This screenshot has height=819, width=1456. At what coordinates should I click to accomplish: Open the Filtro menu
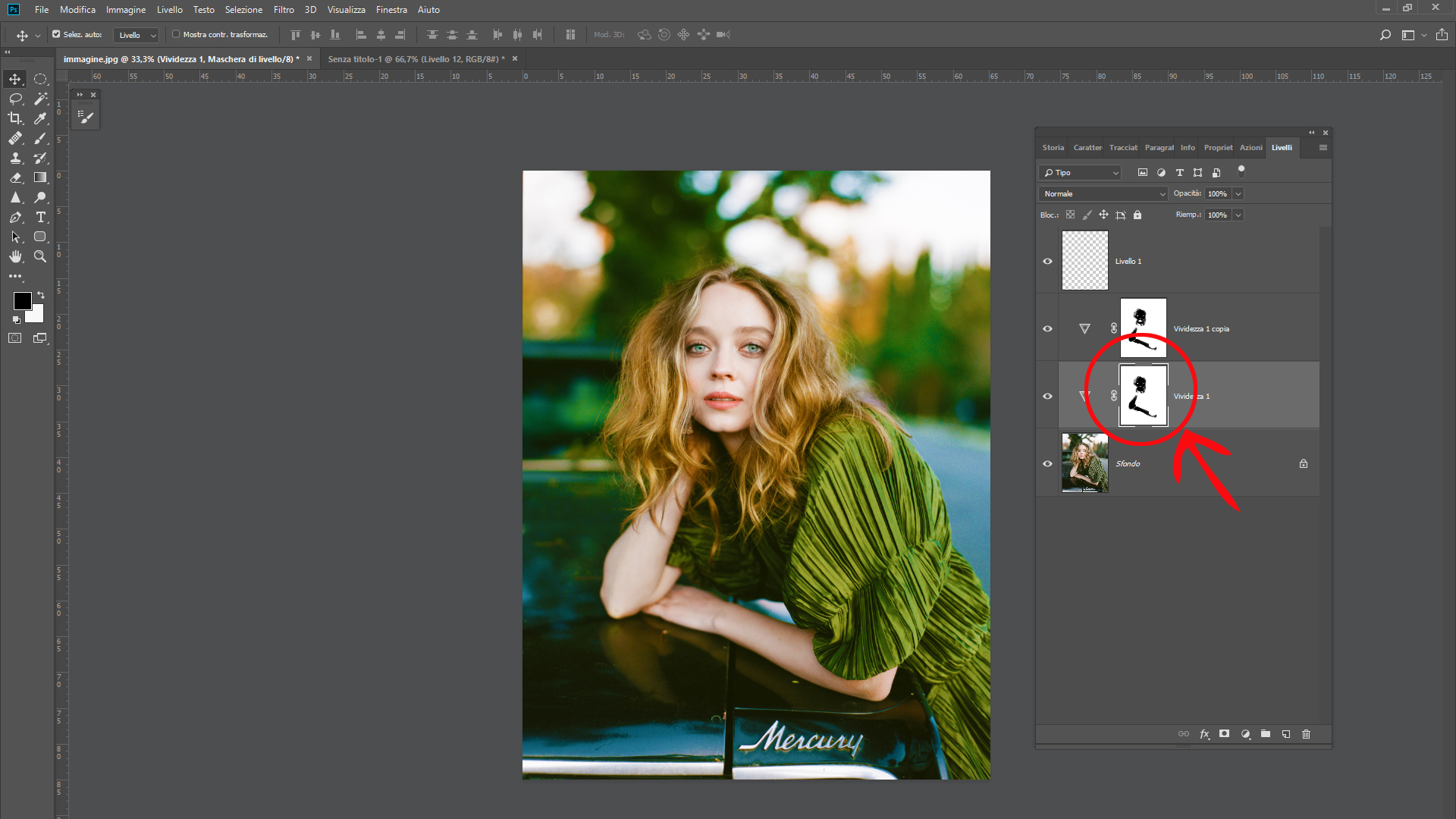coord(284,10)
